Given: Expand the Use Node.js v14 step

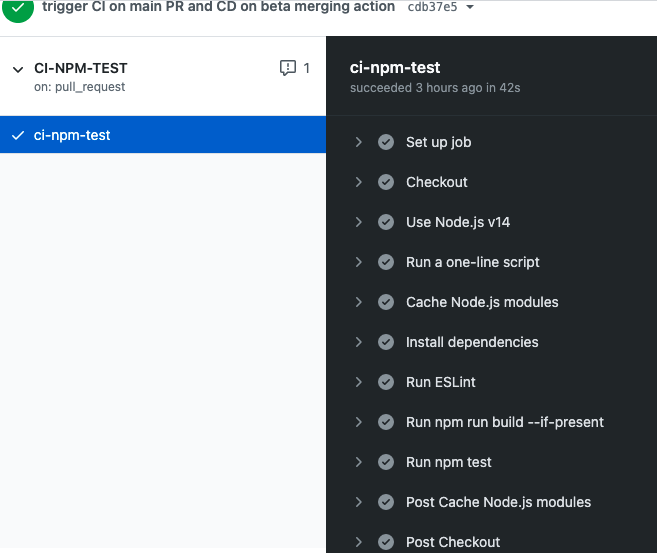Looking at the screenshot, I should click(x=358, y=222).
